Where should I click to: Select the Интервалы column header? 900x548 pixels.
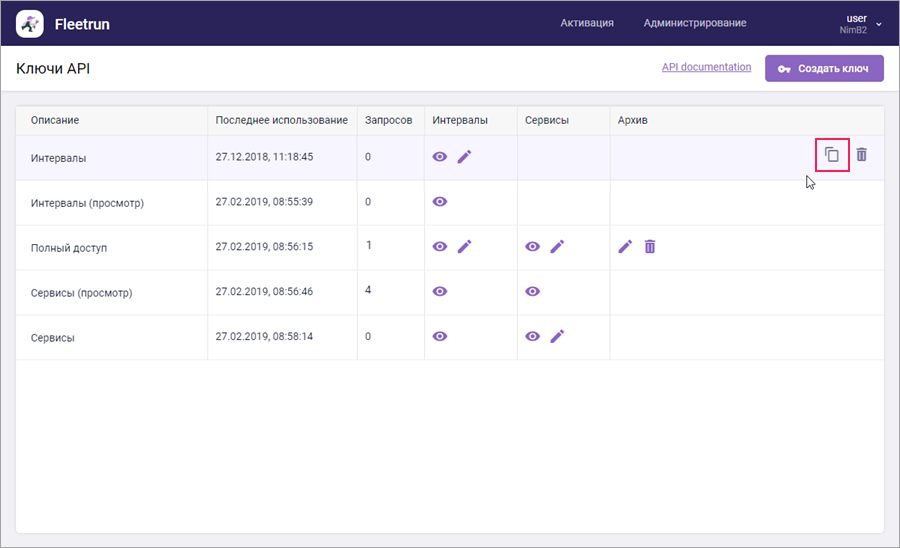(460, 120)
